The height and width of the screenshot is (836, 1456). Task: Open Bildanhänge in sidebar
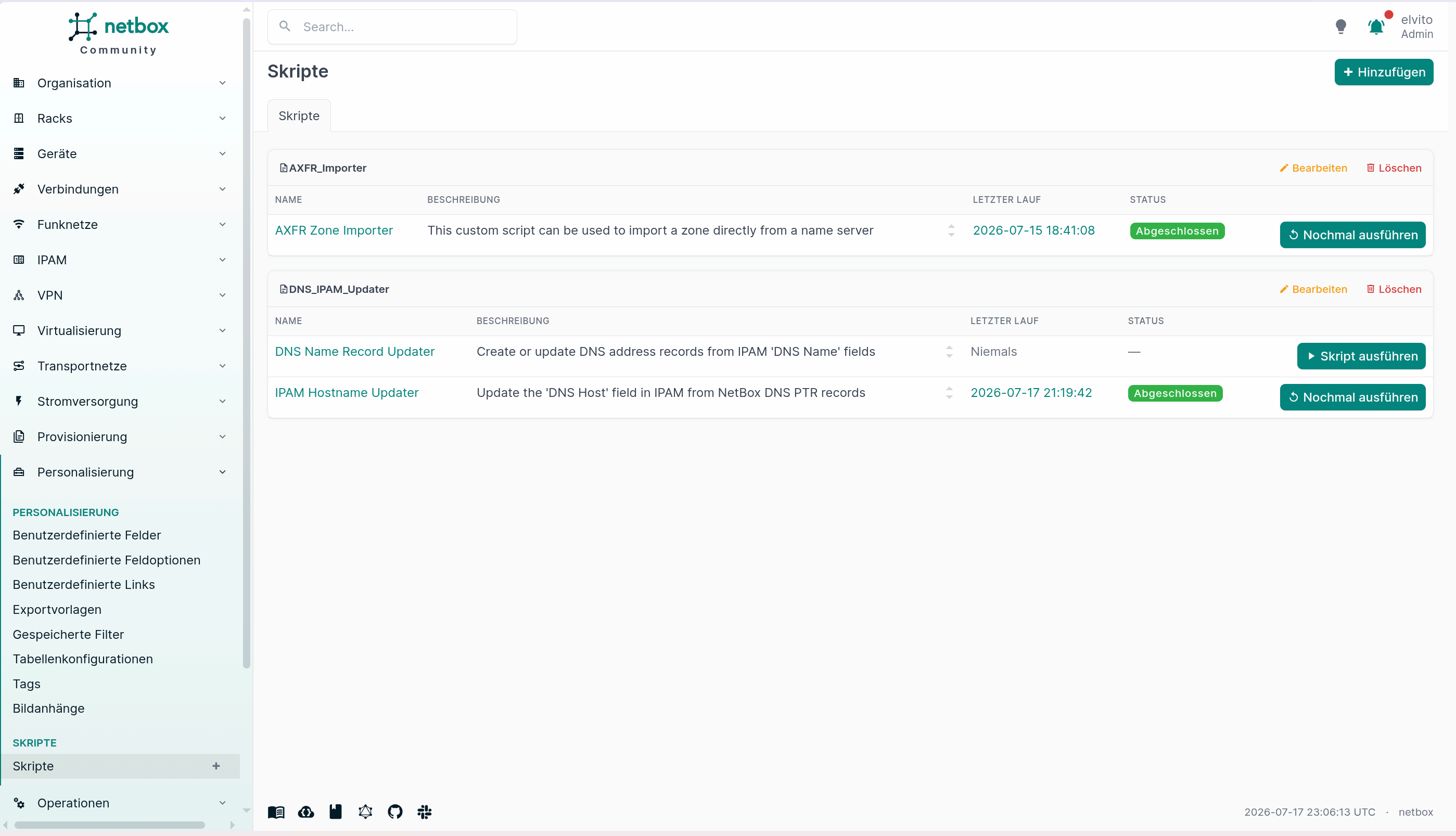(48, 709)
